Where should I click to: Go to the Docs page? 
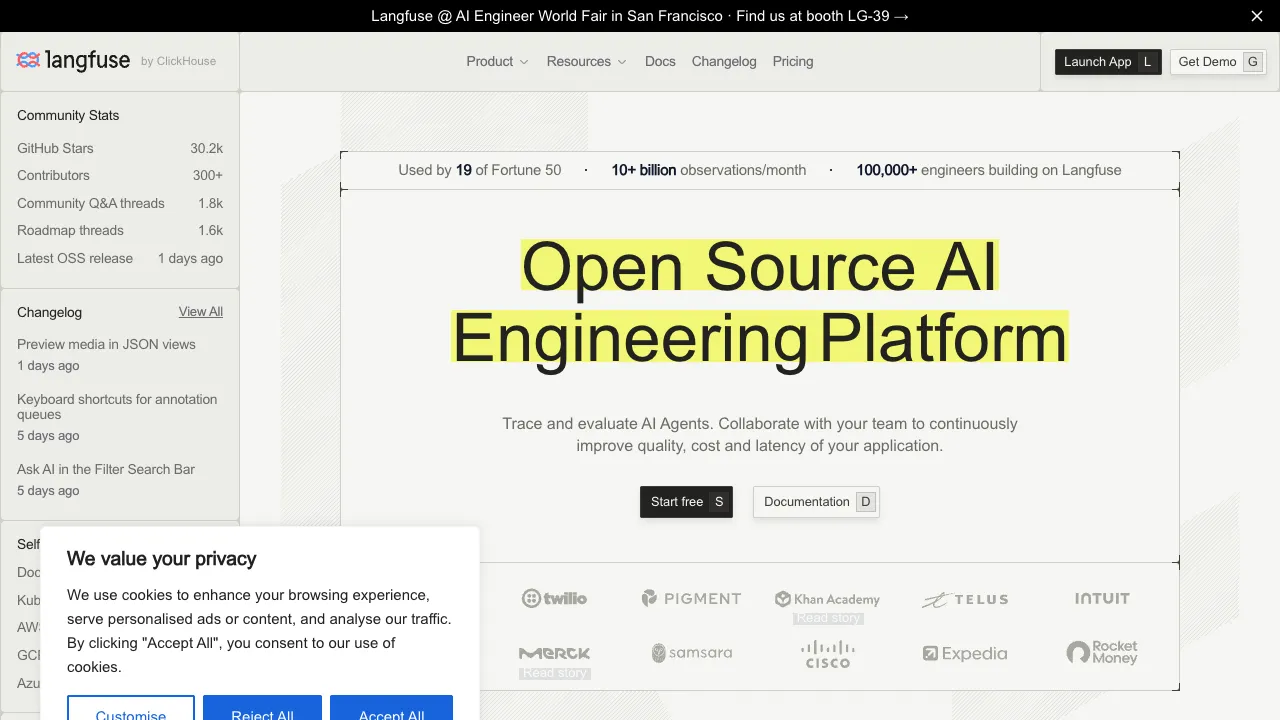coord(660,61)
